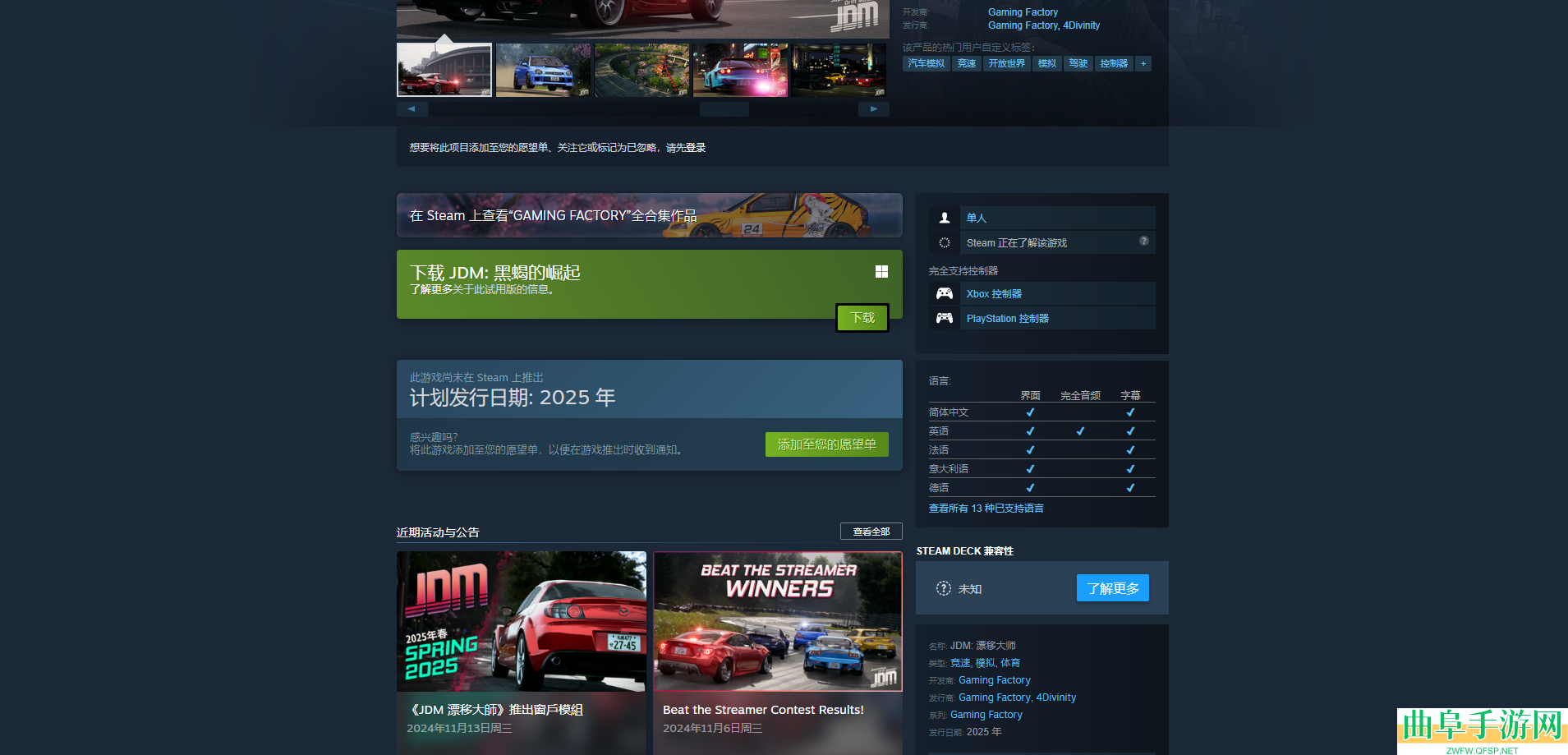Open the Gaming Factory developer link

pos(1023,12)
